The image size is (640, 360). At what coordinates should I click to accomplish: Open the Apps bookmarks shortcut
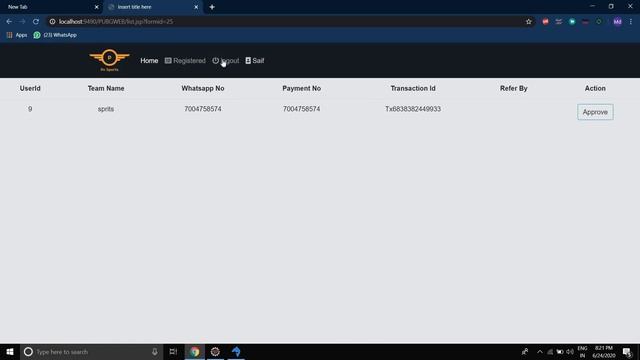pos(17,35)
